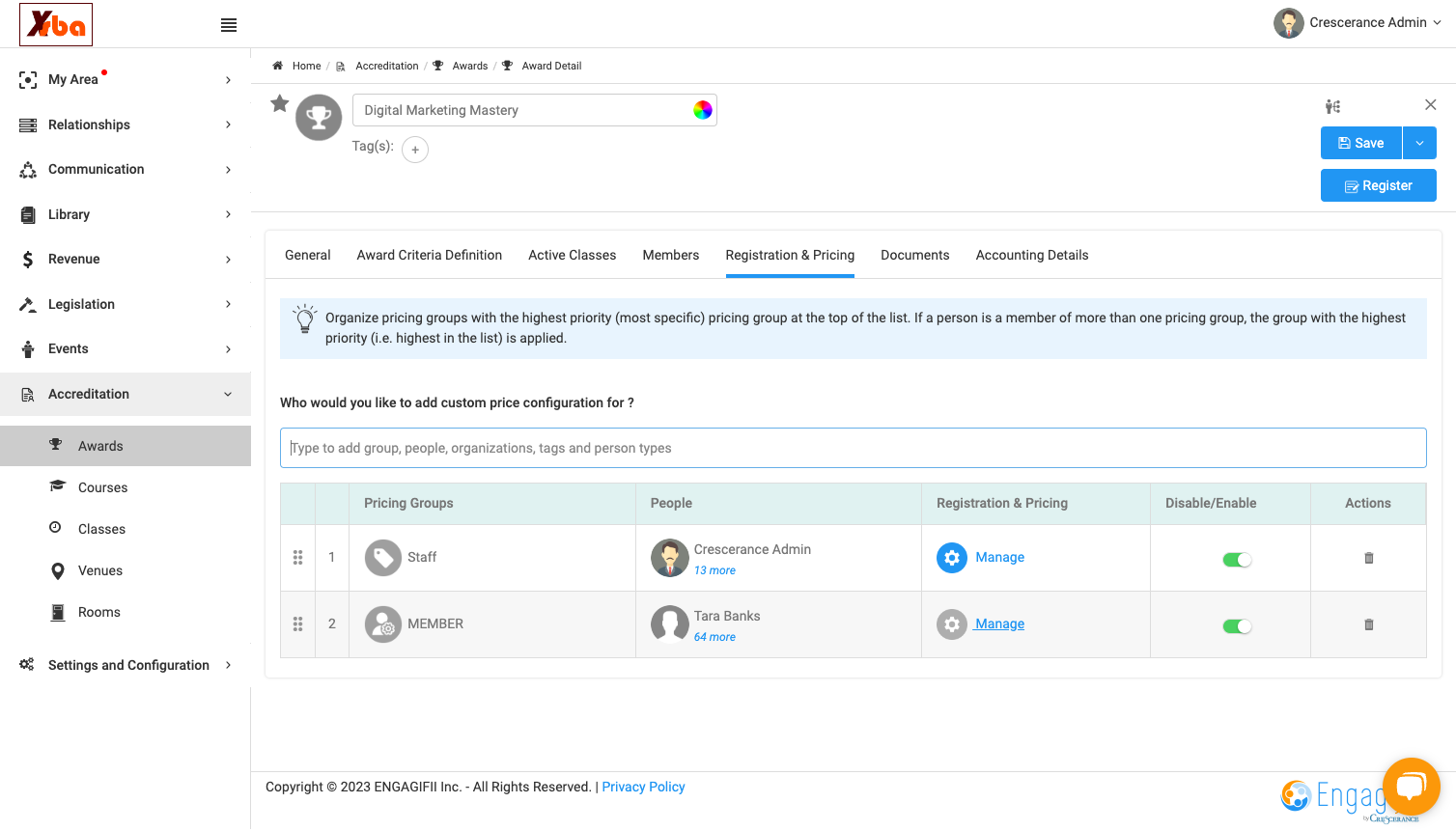Image resolution: width=1456 pixels, height=831 pixels.
Task: Focus the add pricing group search field
Action: pyautogui.click(x=854, y=448)
